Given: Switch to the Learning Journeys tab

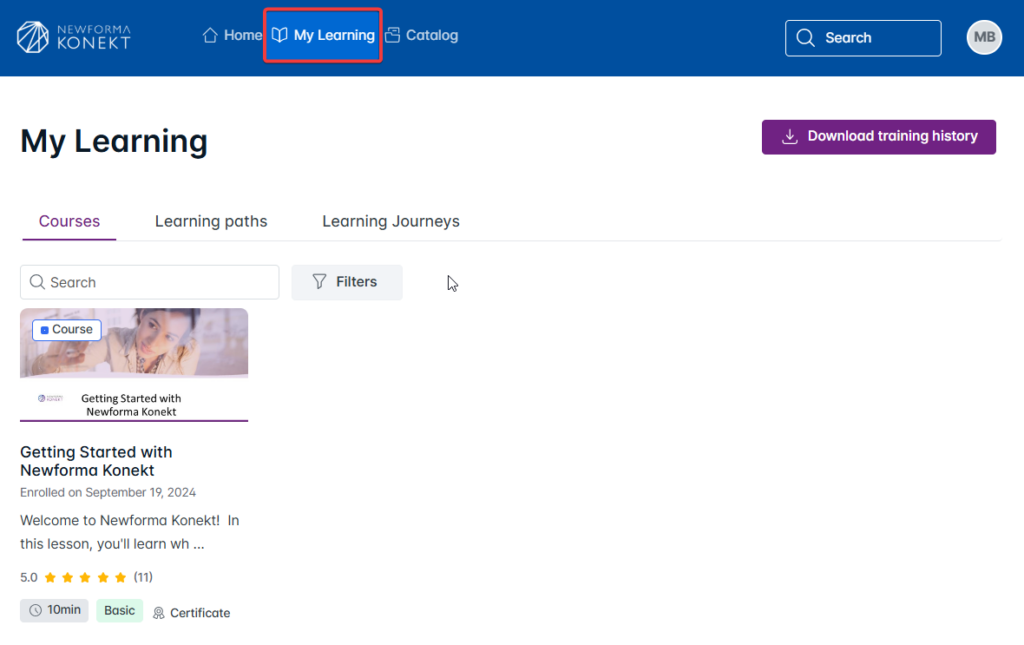Looking at the screenshot, I should [391, 221].
